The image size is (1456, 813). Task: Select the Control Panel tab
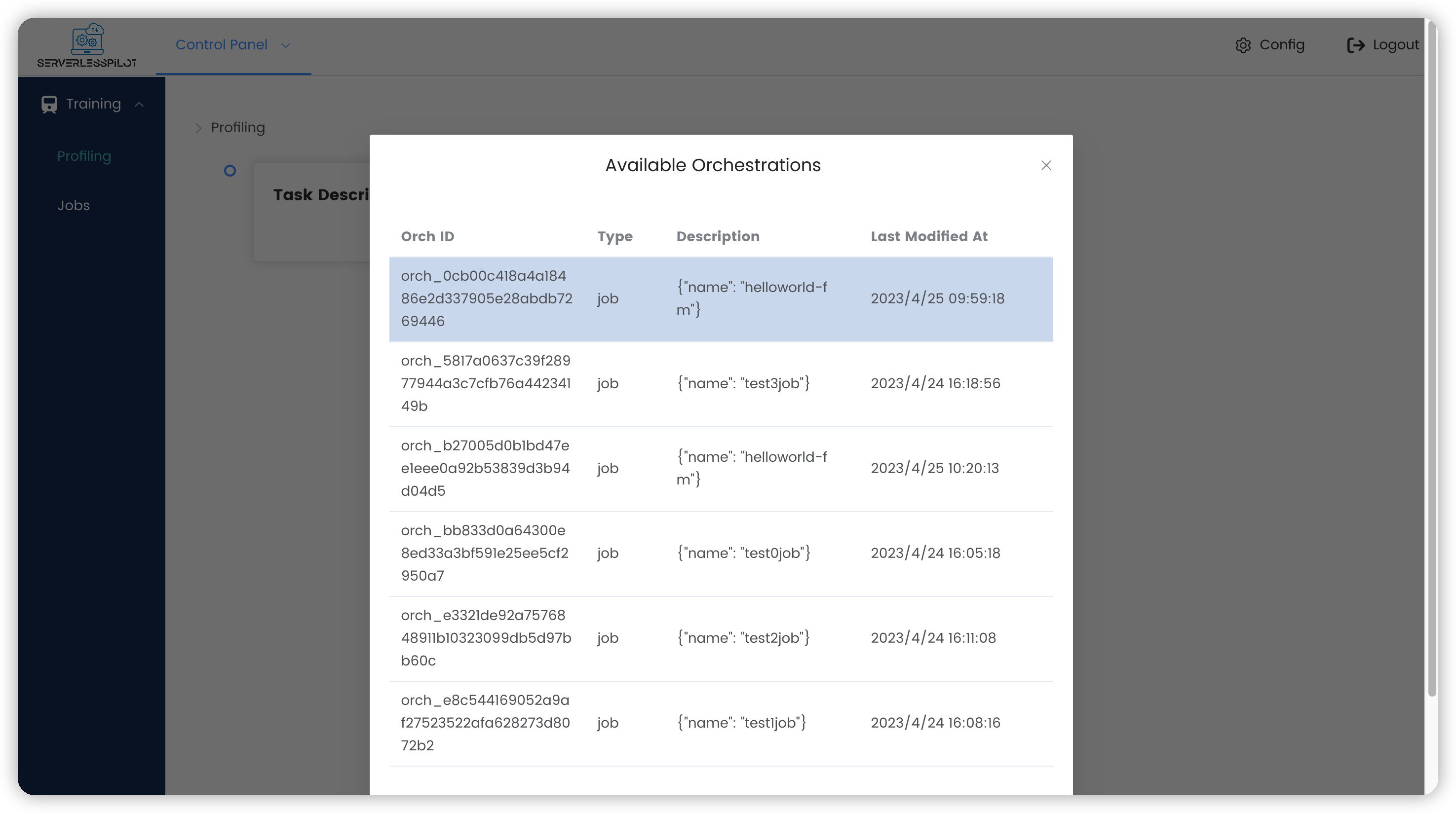tap(222, 44)
